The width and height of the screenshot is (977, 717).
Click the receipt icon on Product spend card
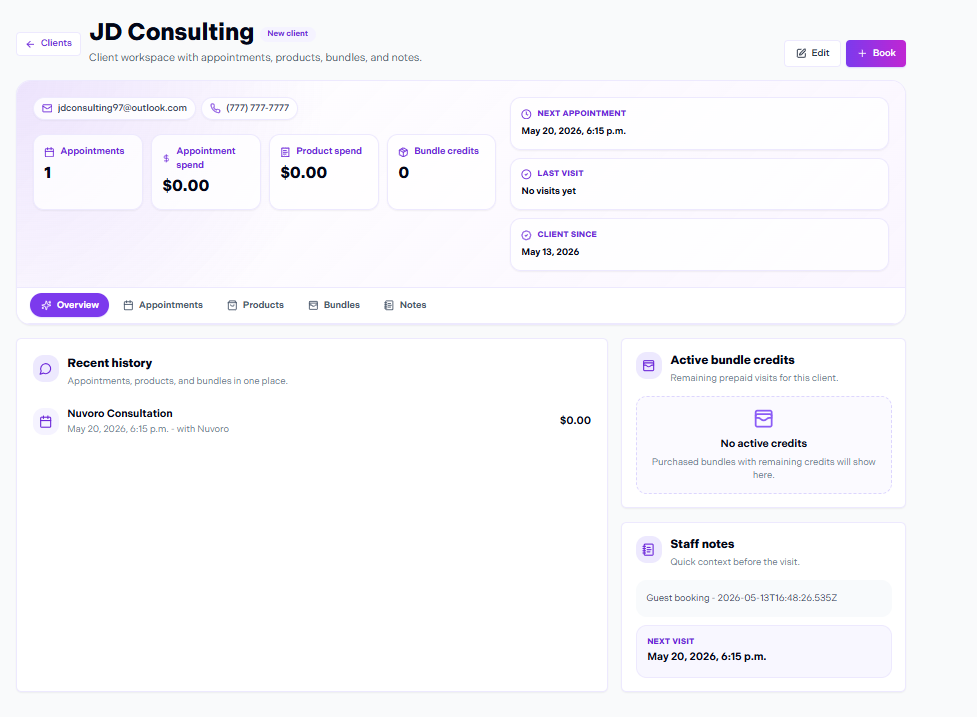pyautogui.click(x=285, y=152)
